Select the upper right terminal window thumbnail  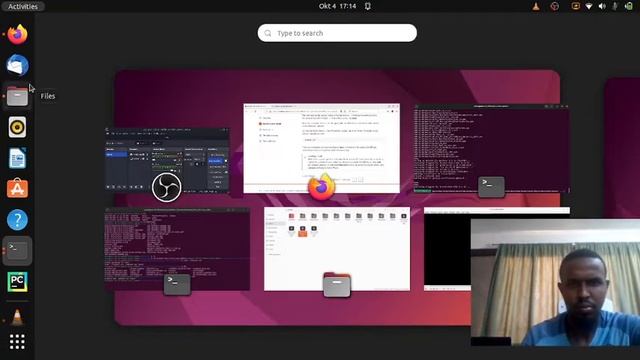click(x=491, y=148)
